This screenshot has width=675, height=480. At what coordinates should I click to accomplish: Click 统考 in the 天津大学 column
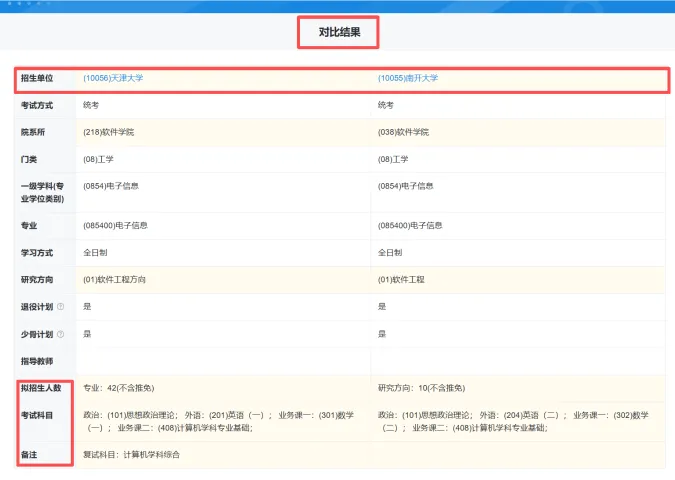click(91, 105)
